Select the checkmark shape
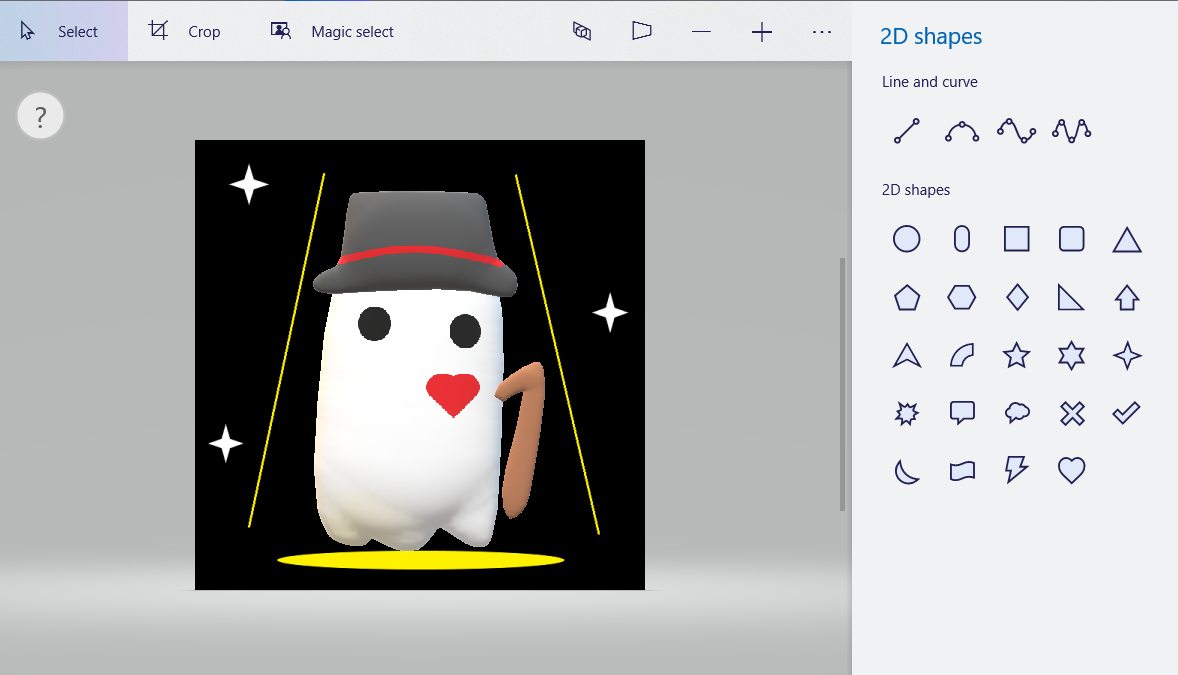Image resolution: width=1178 pixels, height=675 pixels. (x=1126, y=412)
